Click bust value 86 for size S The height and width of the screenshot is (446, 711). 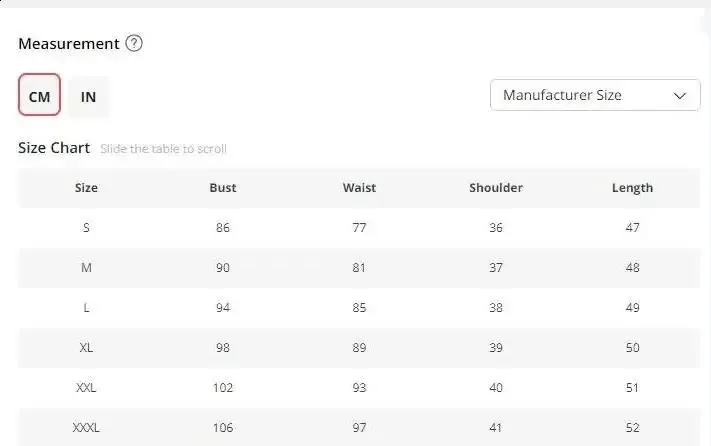223,228
